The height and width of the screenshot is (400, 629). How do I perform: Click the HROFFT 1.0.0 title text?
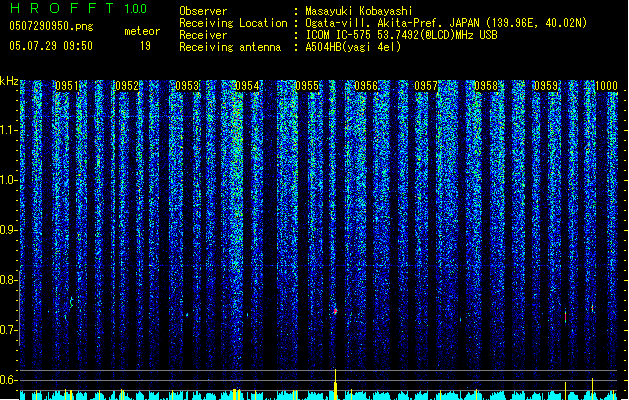point(79,8)
